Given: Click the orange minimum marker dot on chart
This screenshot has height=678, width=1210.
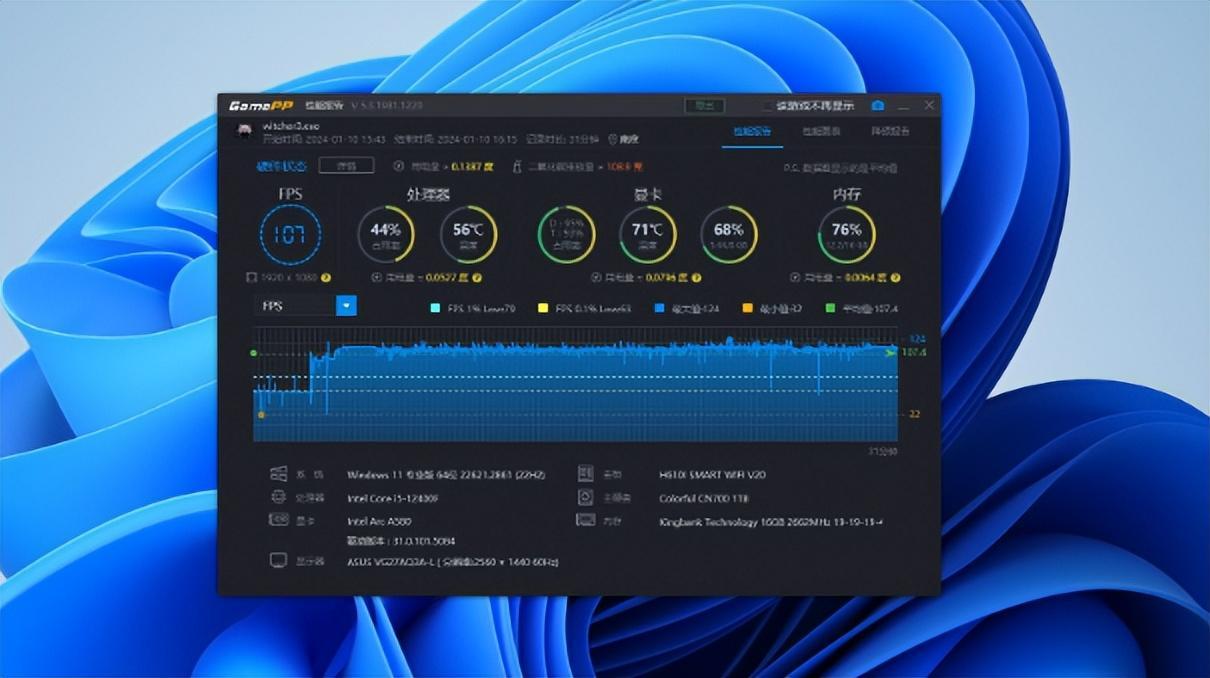Looking at the screenshot, I should (x=262, y=414).
